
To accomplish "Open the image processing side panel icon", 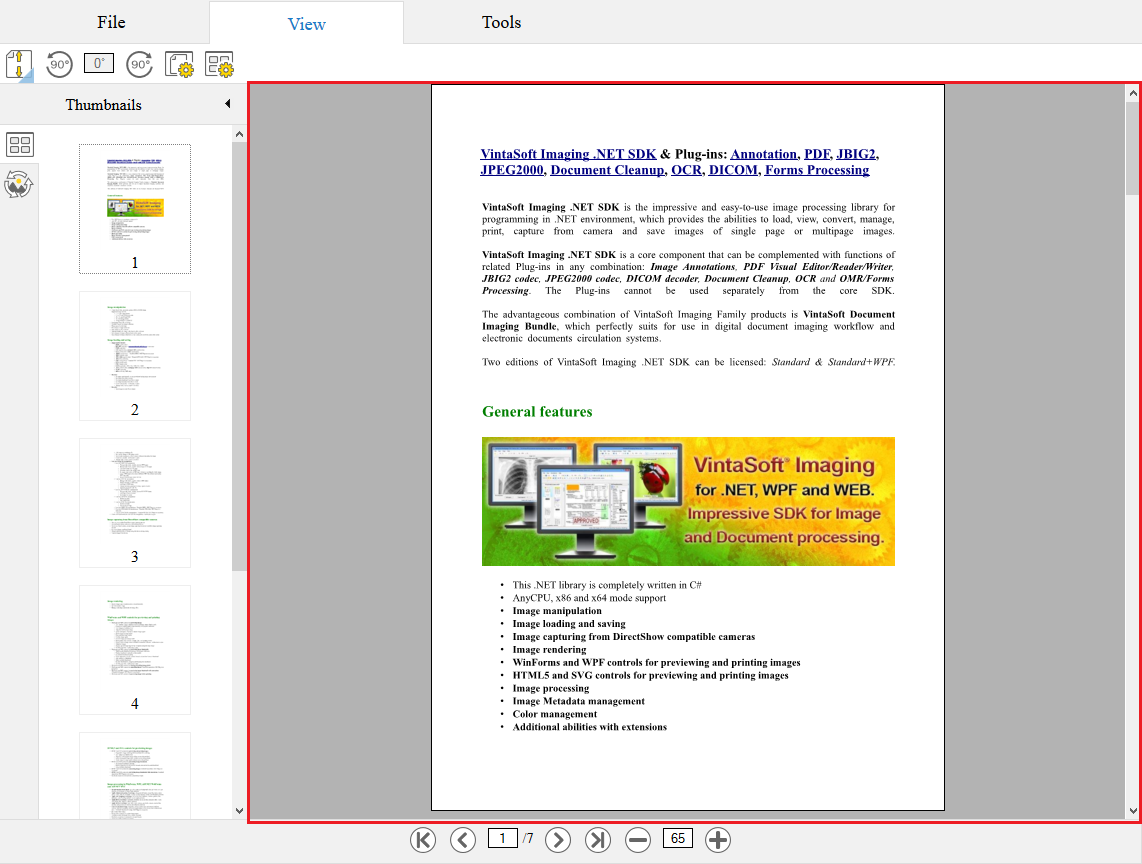I will pyautogui.click(x=20, y=184).
